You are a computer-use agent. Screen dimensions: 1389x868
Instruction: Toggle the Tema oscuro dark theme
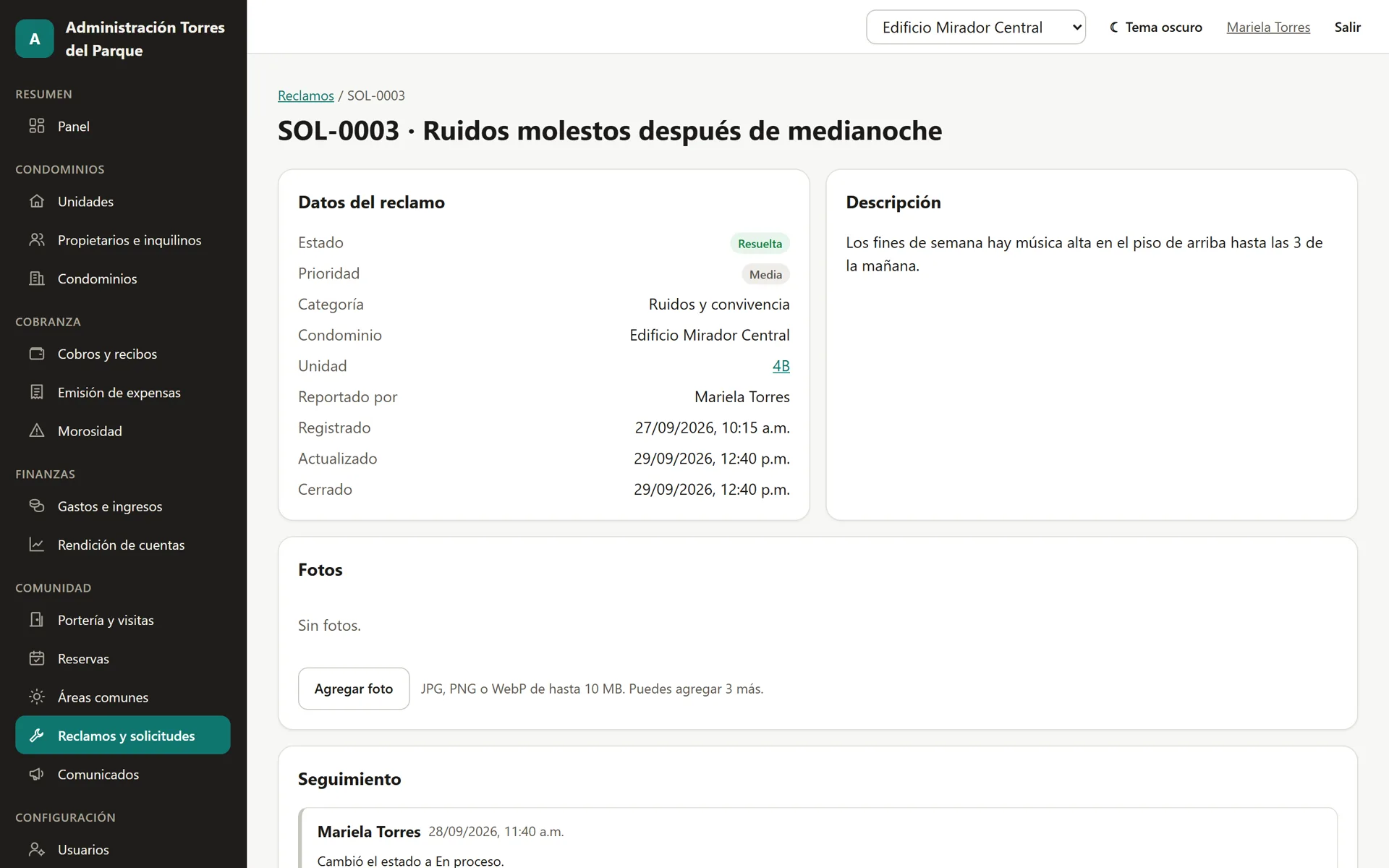pyautogui.click(x=1155, y=27)
